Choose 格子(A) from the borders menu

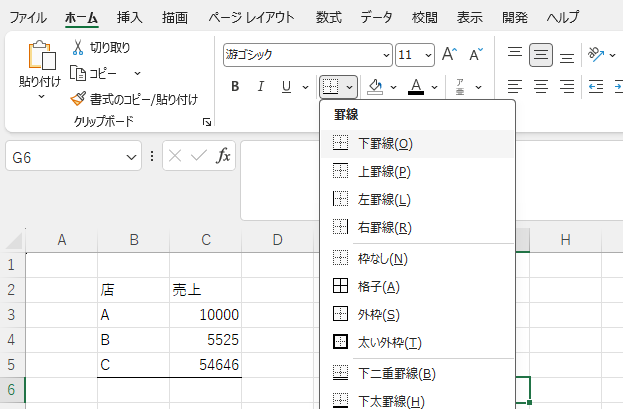(418, 287)
